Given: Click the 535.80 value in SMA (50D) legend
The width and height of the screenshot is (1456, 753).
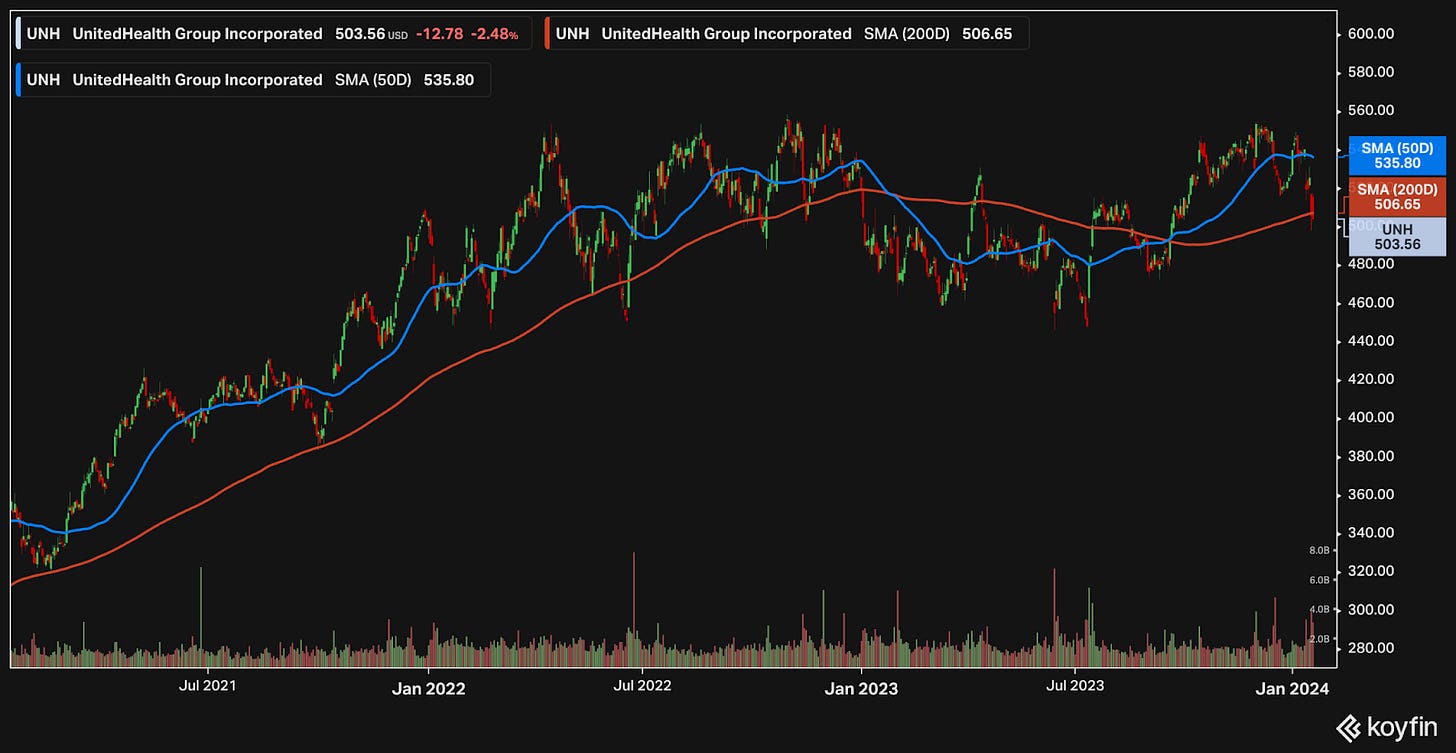Looking at the screenshot, I should point(449,80).
